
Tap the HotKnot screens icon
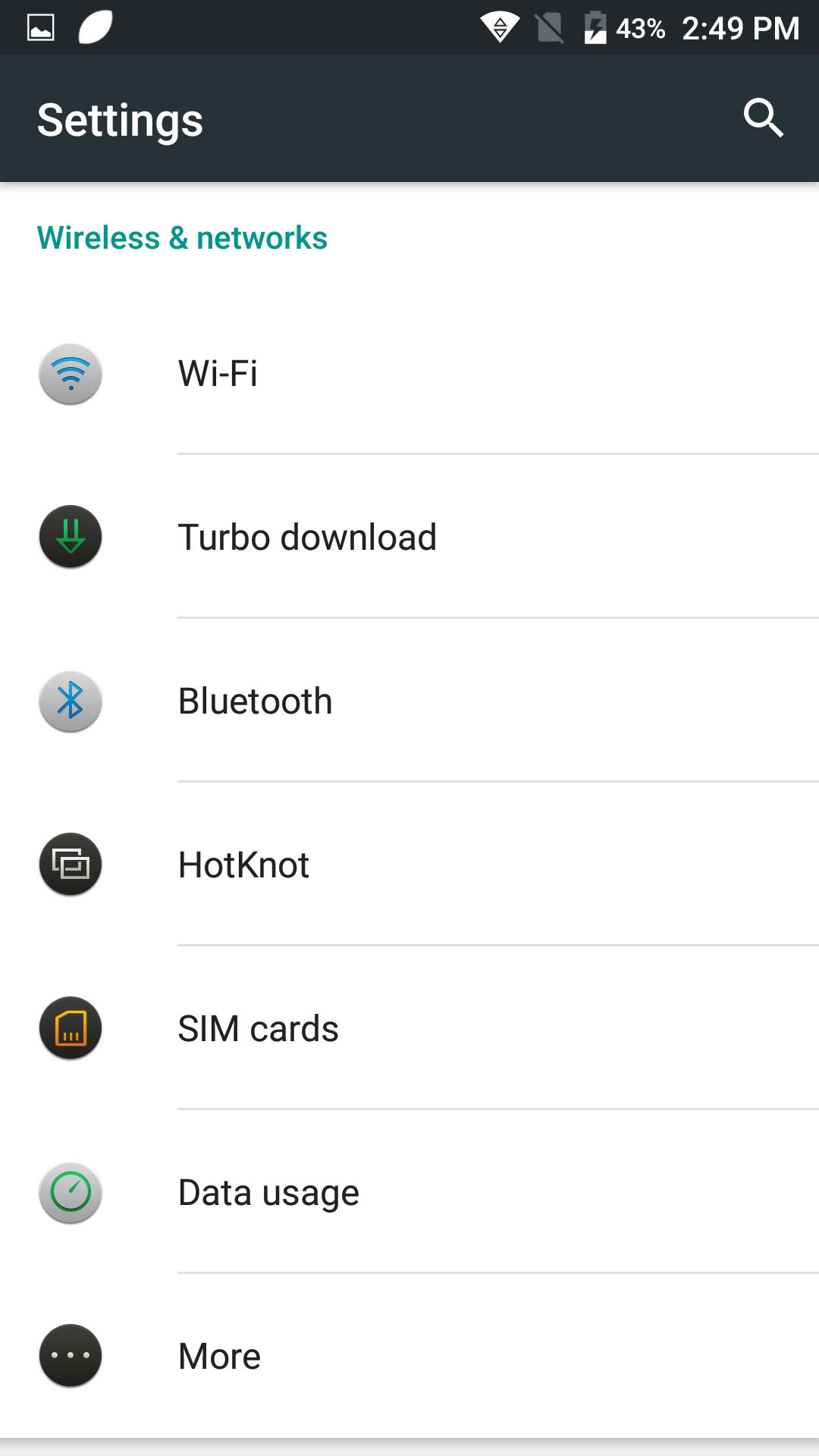coord(71,864)
